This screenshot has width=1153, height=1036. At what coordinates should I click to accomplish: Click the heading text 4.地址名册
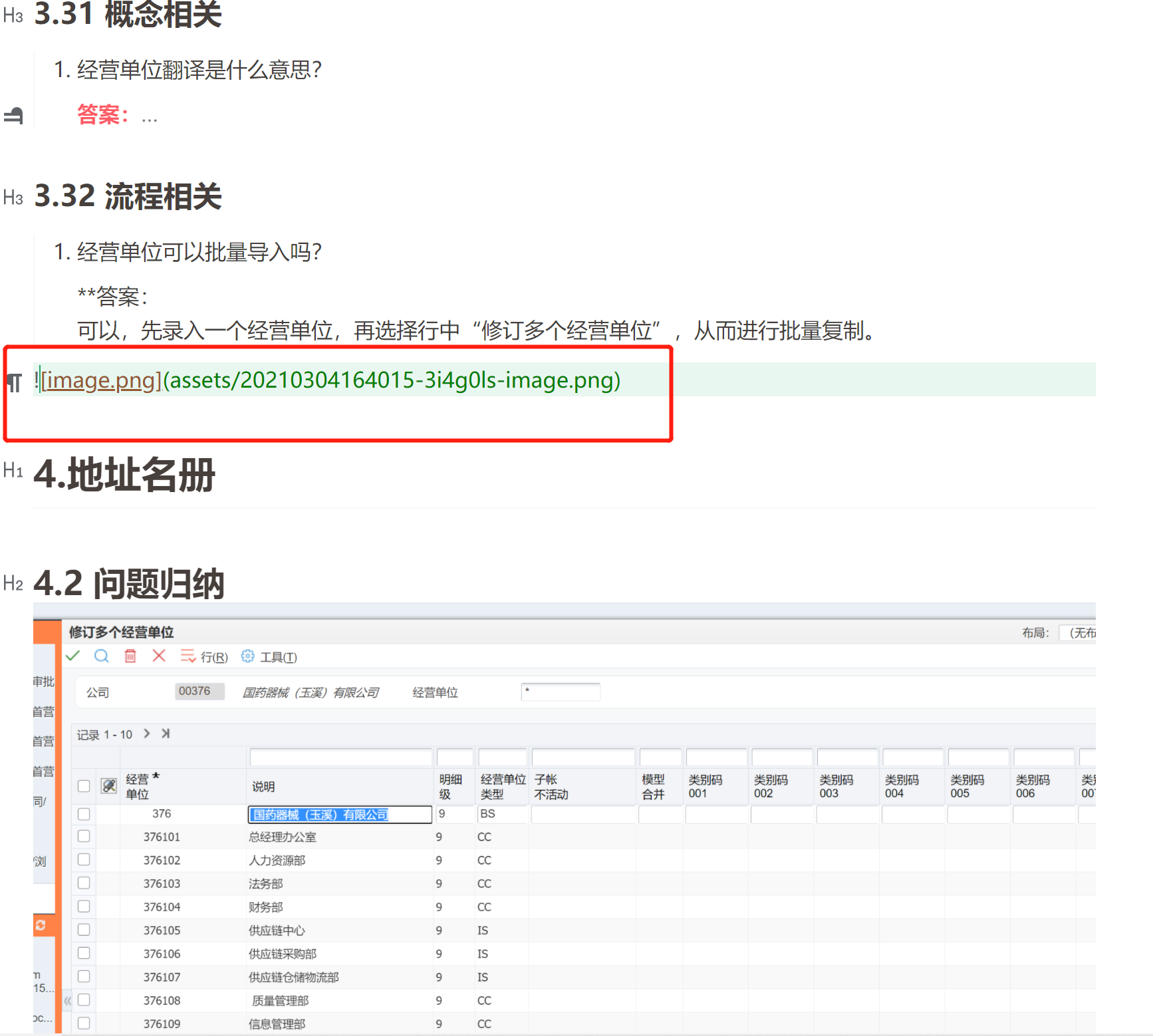click(x=124, y=474)
